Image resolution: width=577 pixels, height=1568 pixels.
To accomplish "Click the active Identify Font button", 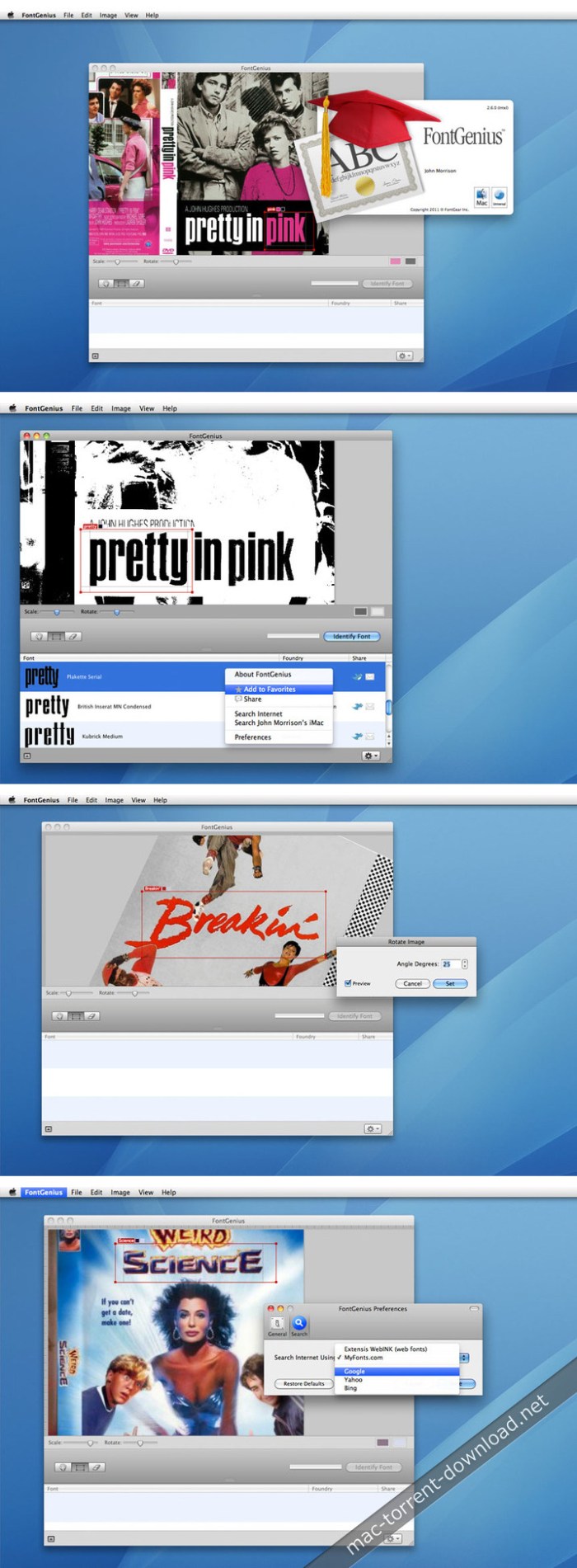I will tap(352, 636).
